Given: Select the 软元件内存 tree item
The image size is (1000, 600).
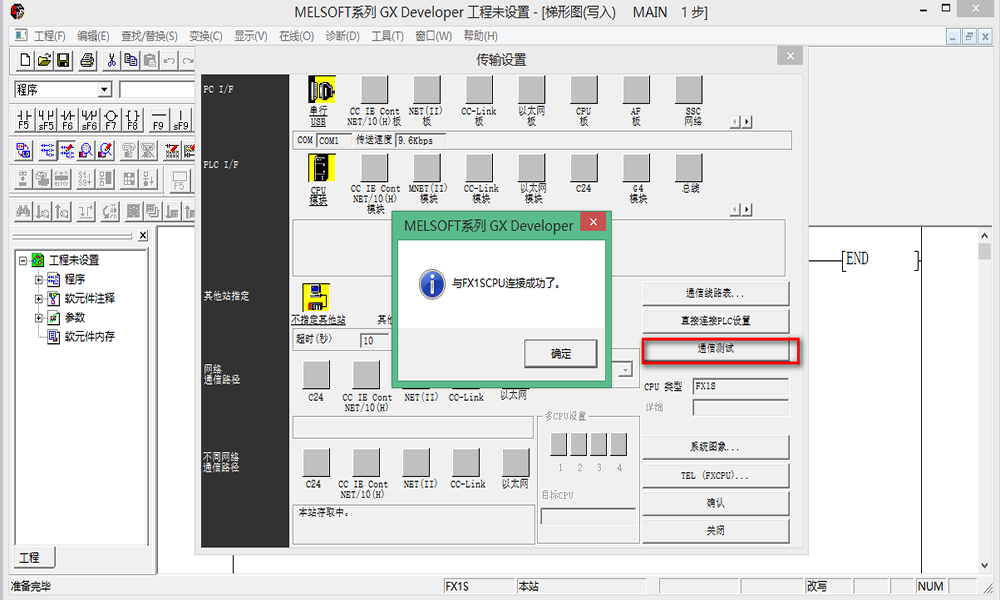Looking at the screenshot, I should (x=89, y=336).
